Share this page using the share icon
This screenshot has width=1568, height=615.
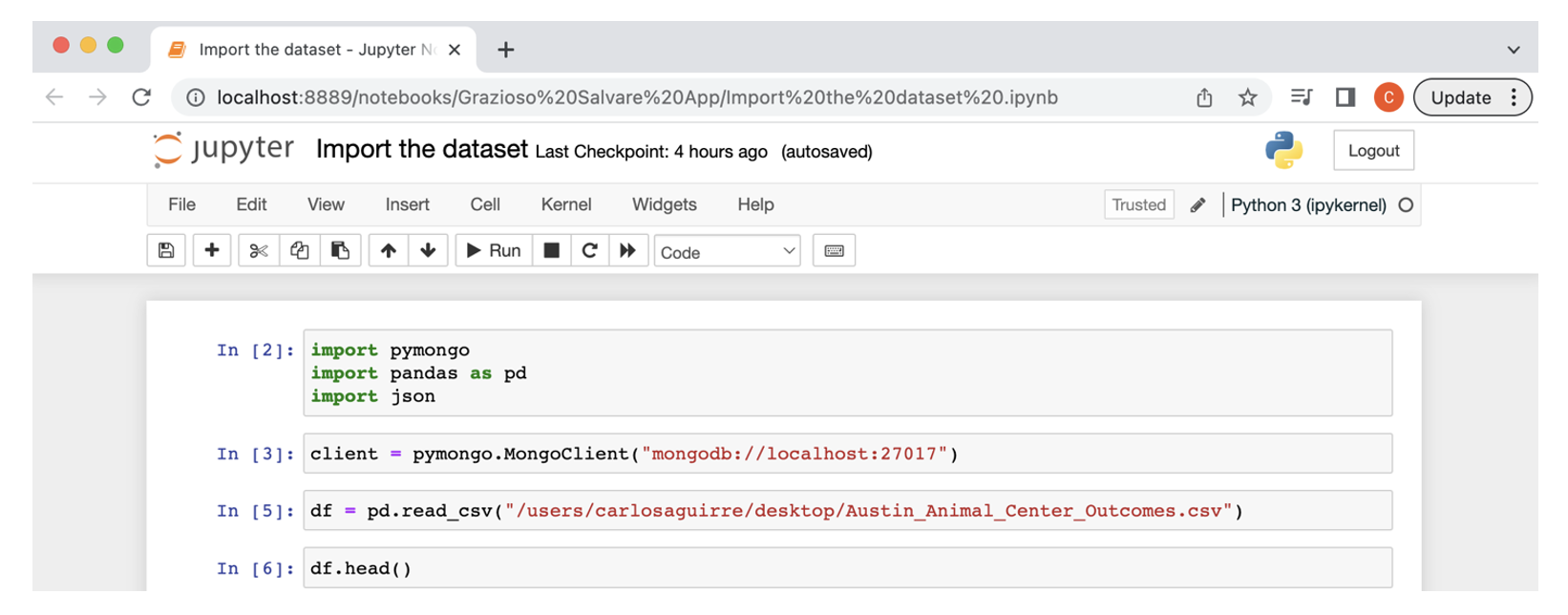tap(1204, 97)
